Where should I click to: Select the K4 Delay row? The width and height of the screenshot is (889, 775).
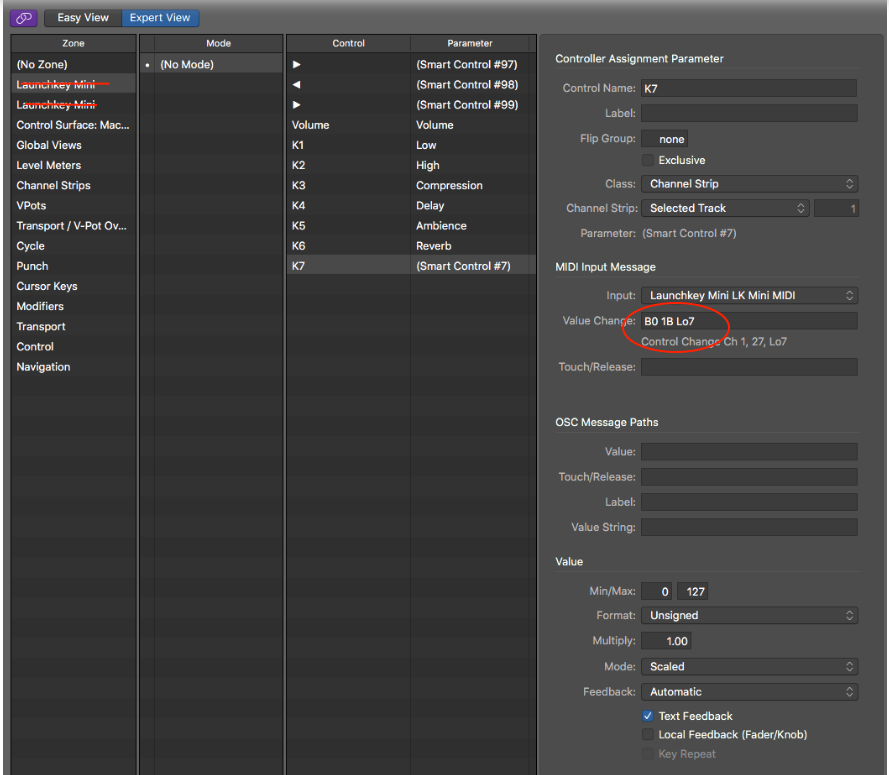[411, 205]
